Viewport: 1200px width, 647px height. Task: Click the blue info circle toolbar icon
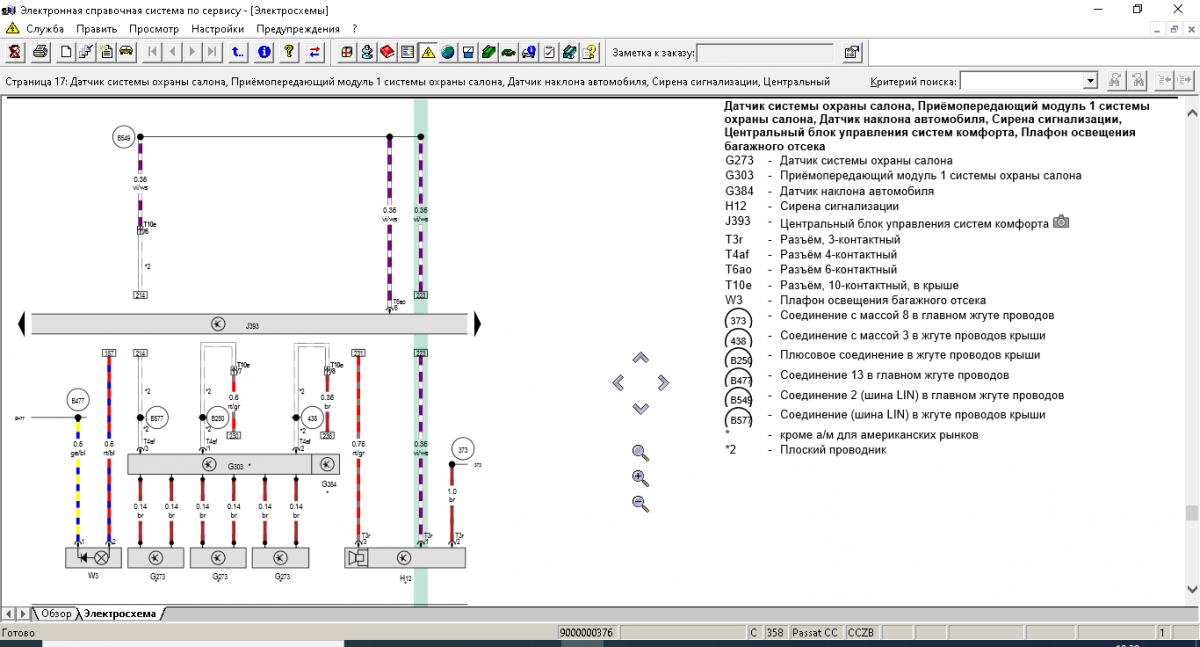(x=264, y=51)
